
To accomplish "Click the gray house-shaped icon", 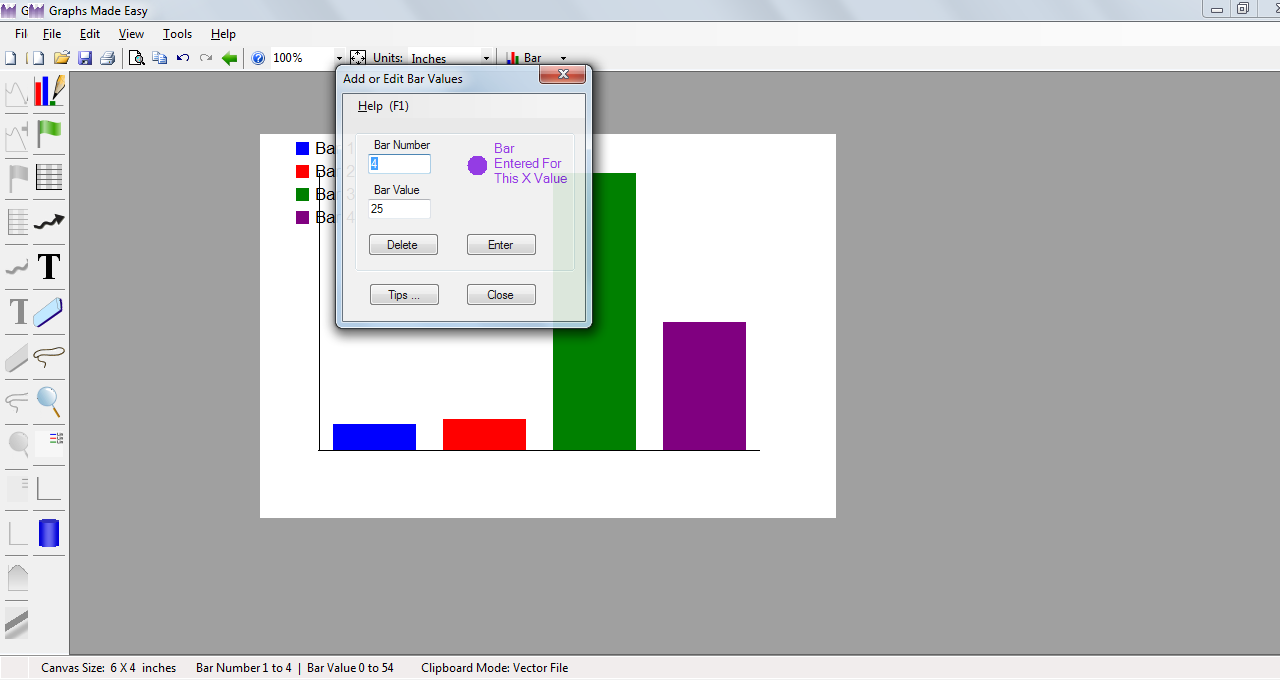I will [x=17, y=577].
